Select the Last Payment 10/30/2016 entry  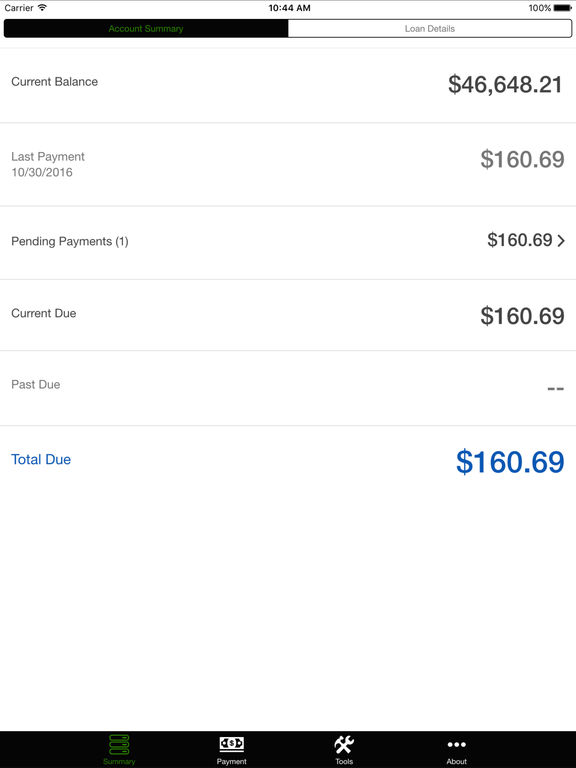click(x=48, y=165)
